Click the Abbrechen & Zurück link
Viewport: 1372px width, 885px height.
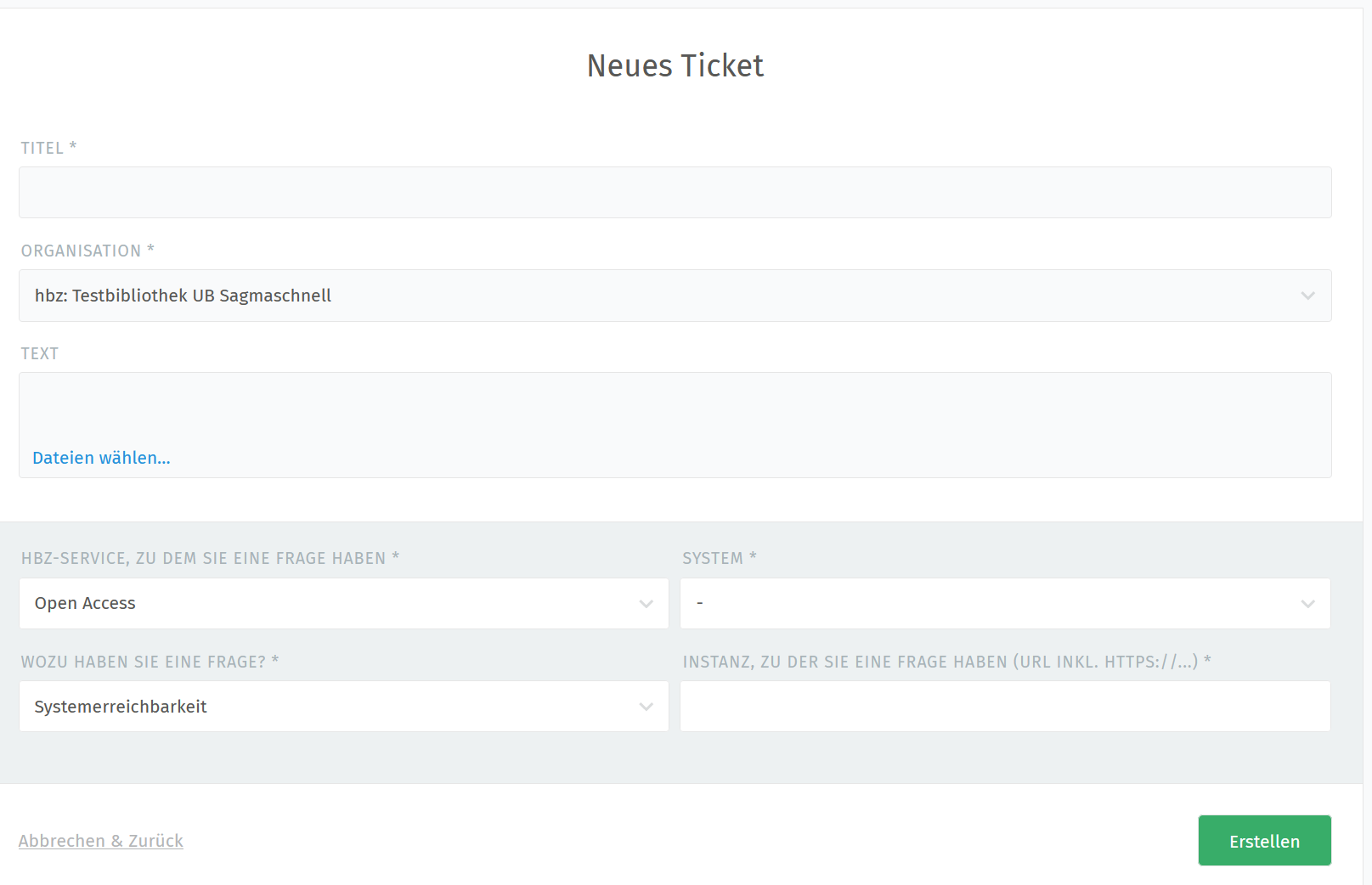101,841
